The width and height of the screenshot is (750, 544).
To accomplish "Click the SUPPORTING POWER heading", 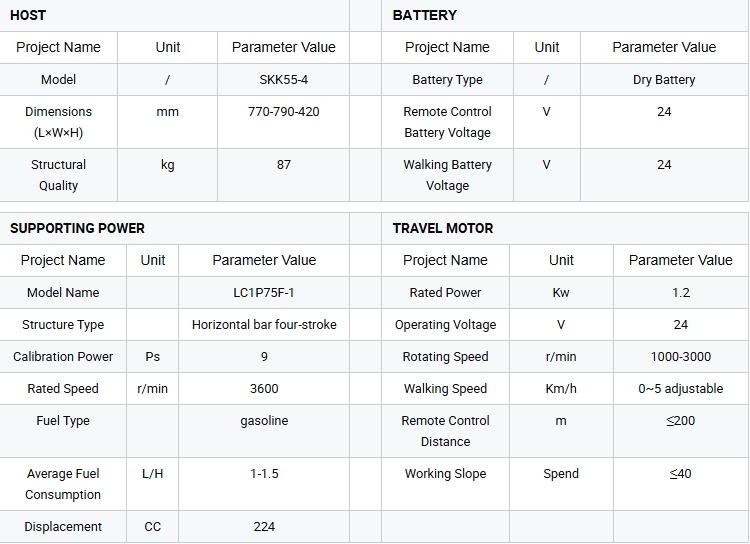I will 77,228.
